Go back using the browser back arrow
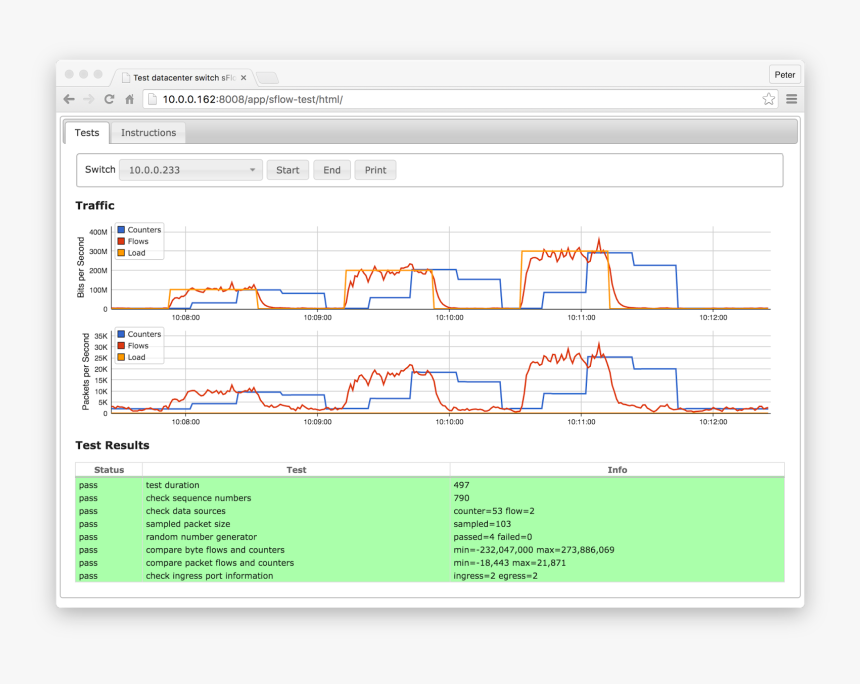 click(69, 99)
